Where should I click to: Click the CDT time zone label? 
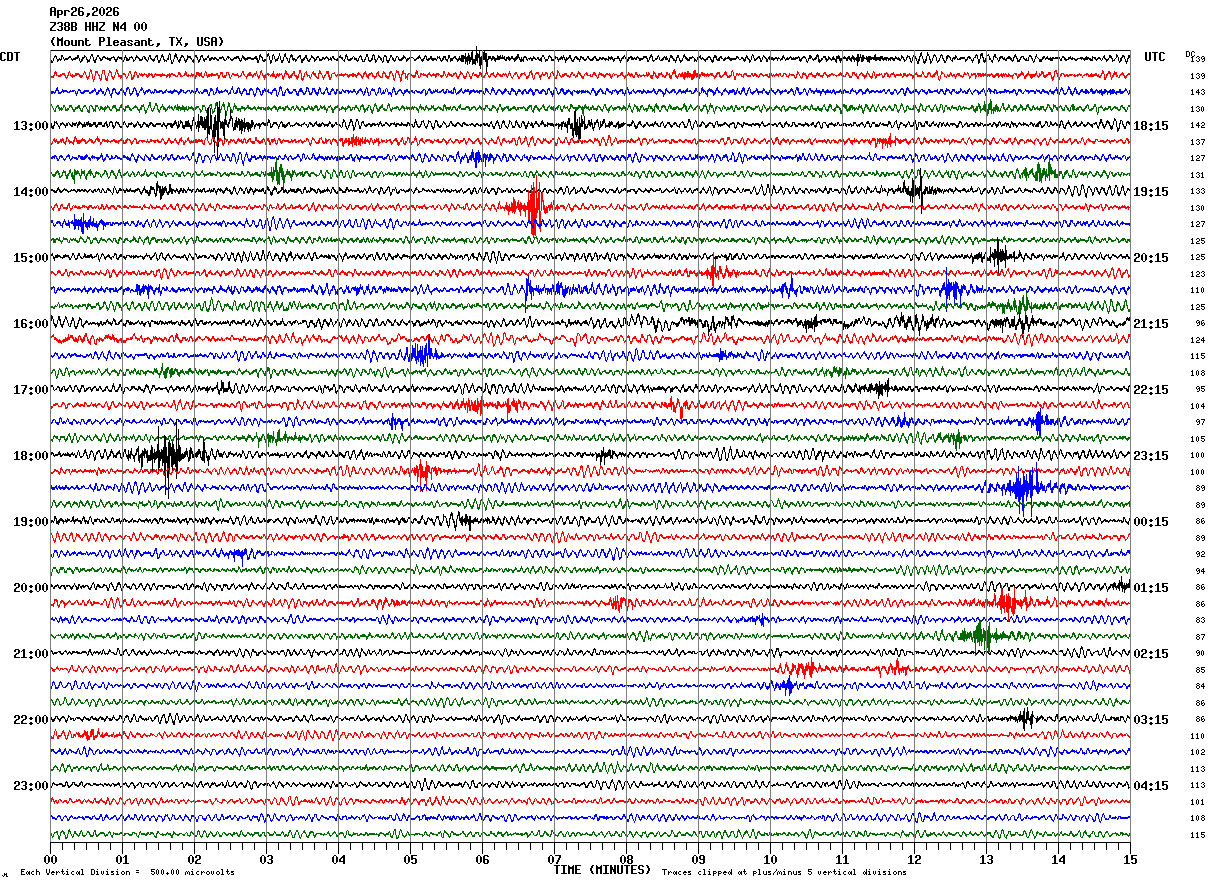(x=10, y=57)
